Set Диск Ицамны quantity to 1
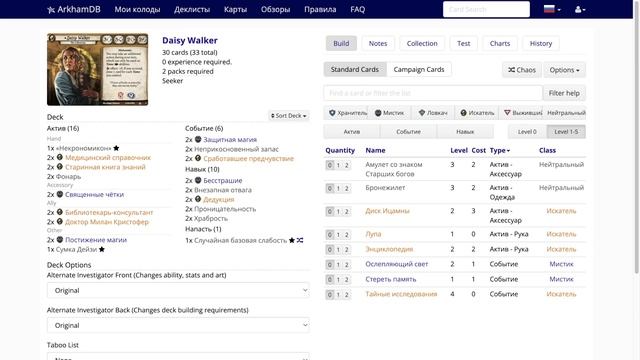 point(338,211)
